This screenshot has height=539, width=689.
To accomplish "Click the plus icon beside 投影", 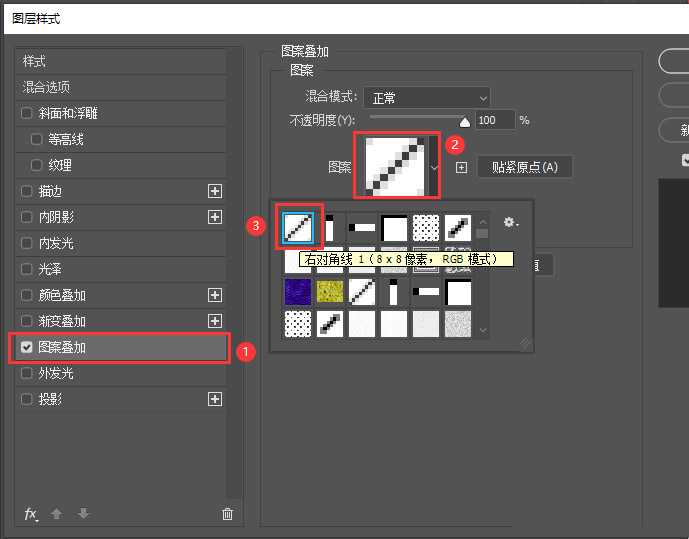I will click(214, 399).
